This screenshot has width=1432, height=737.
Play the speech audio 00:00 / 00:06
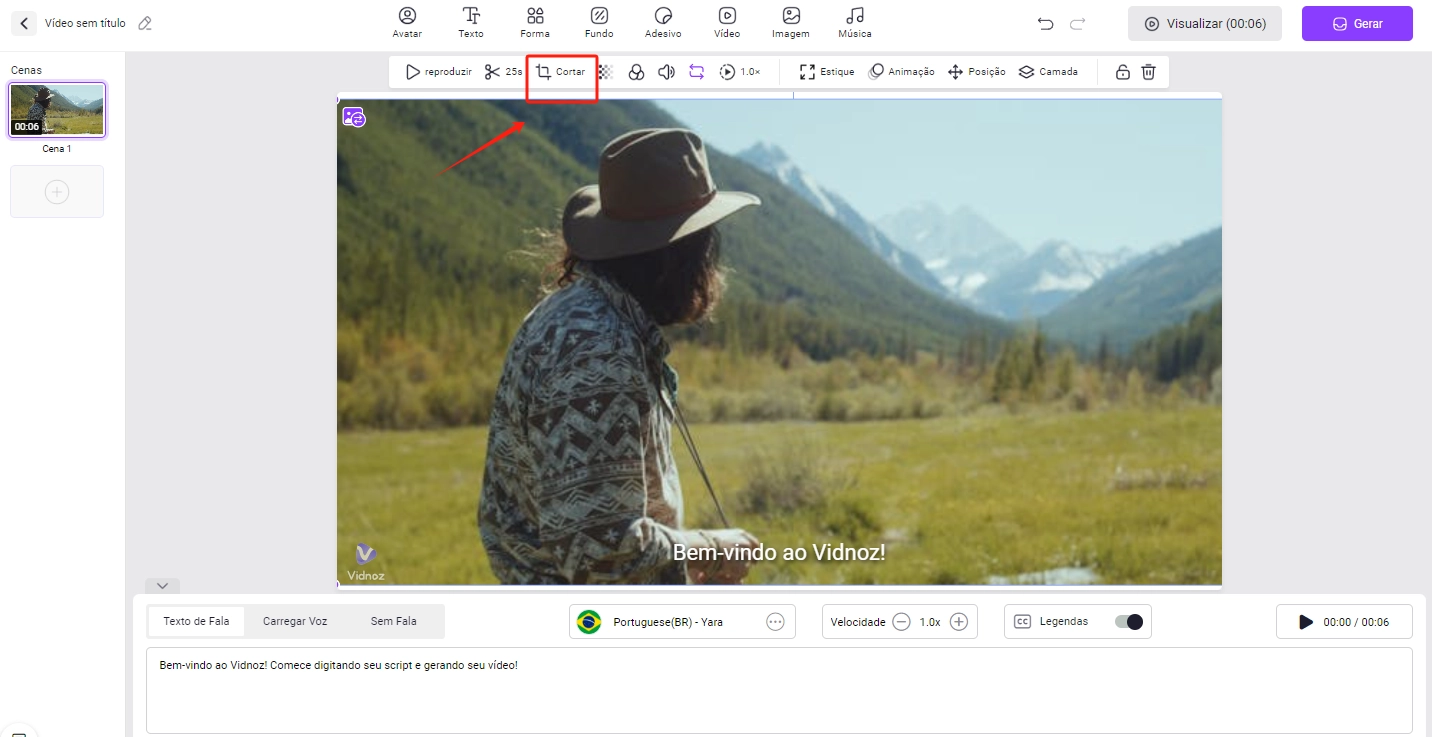point(1344,621)
